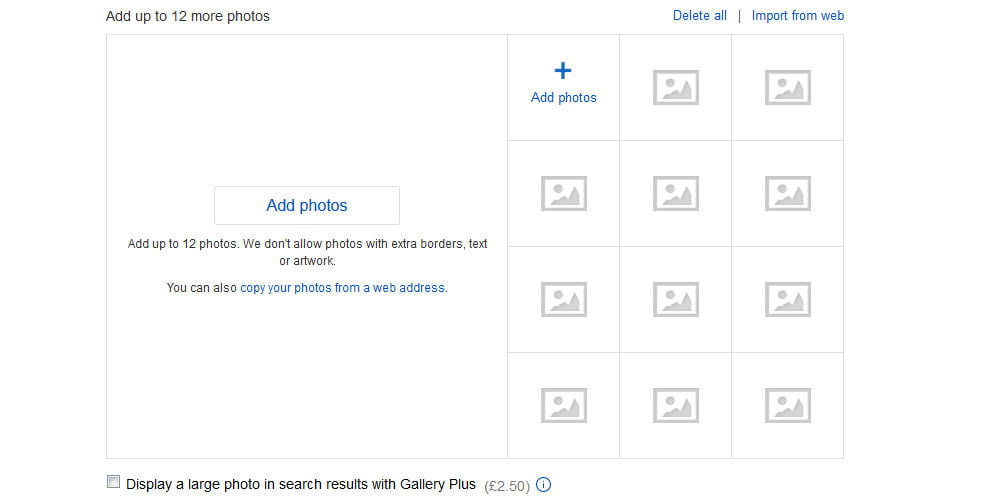1000x500 pixels.
Task: Enable the Gallery Plus large photo checkbox
Action: pos(113,482)
